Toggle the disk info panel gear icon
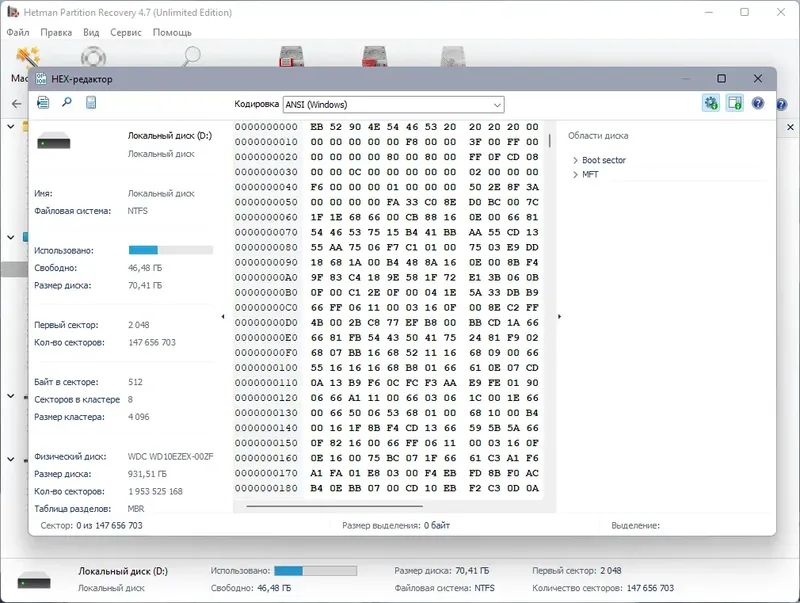This screenshot has height=603, width=800. click(x=711, y=103)
